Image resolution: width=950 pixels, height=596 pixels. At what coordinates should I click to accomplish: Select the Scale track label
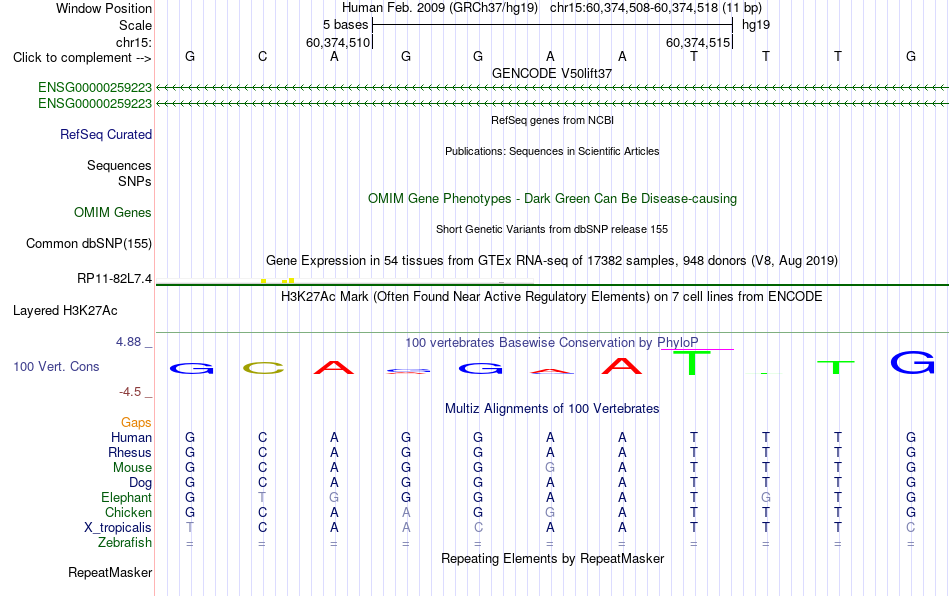coord(135,25)
